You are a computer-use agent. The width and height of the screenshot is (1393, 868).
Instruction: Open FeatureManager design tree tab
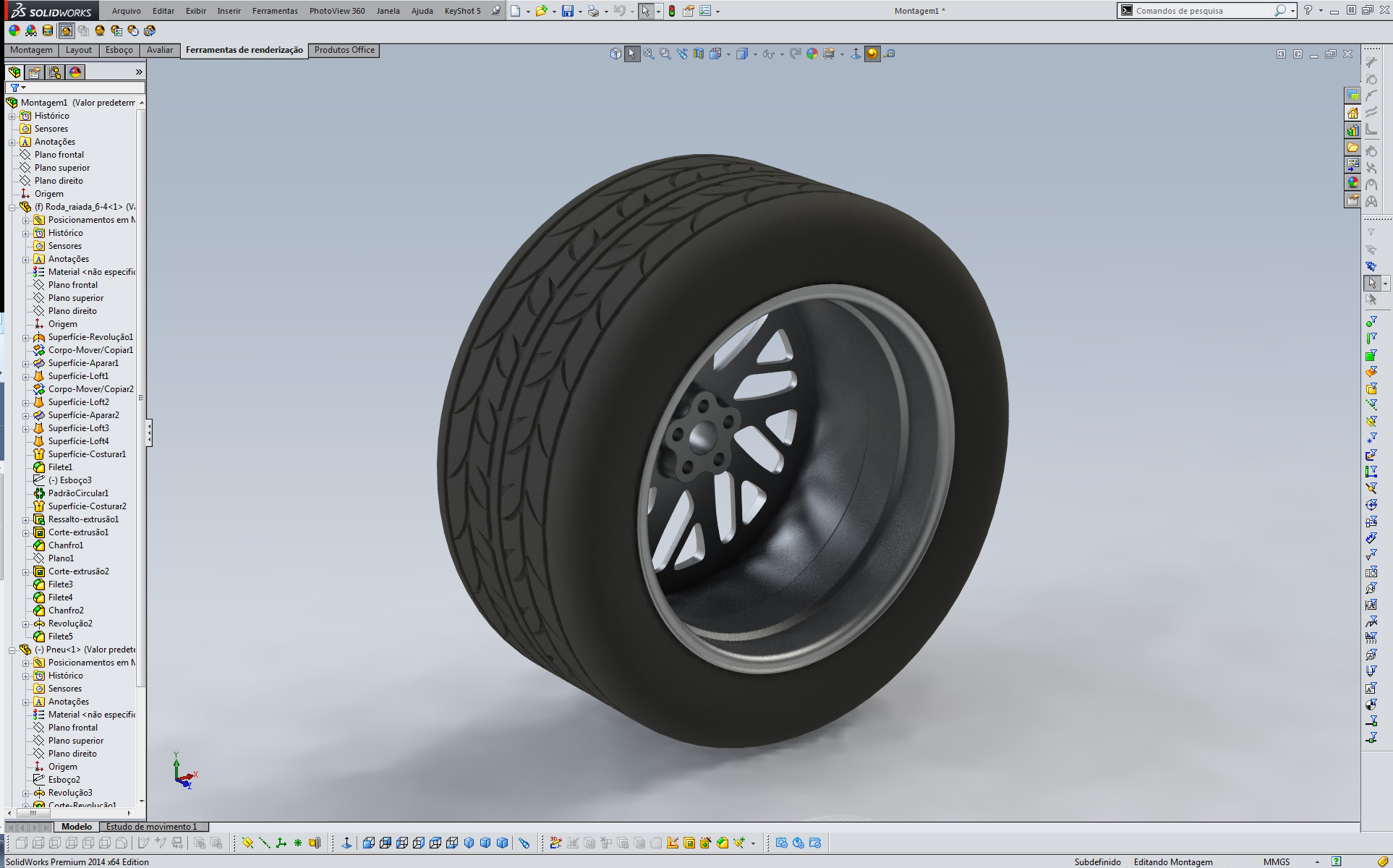pyautogui.click(x=14, y=72)
